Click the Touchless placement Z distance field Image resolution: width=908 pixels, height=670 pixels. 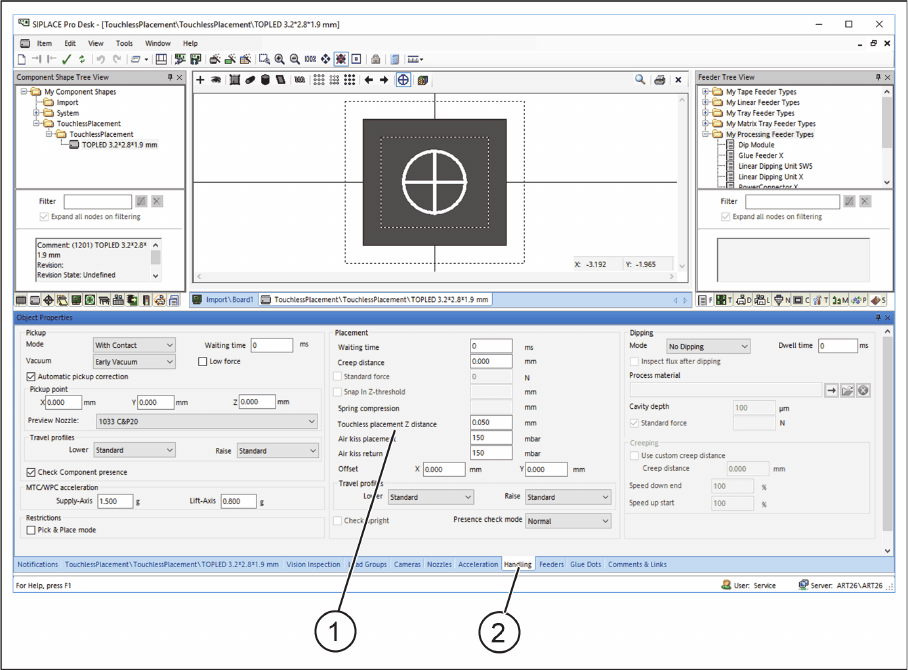coord(491,423)
